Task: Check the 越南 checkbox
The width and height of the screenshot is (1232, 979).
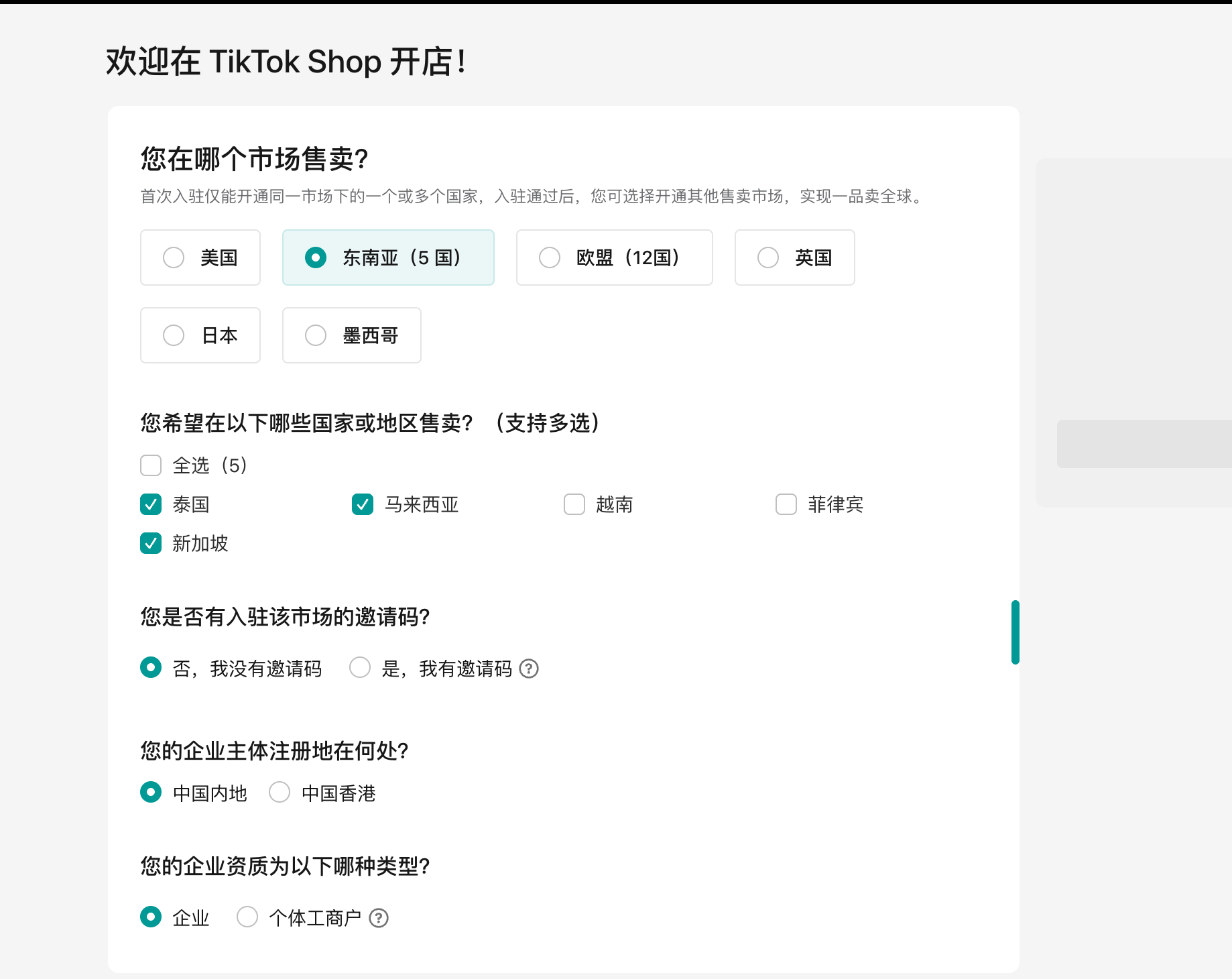Action: (574, 504)
